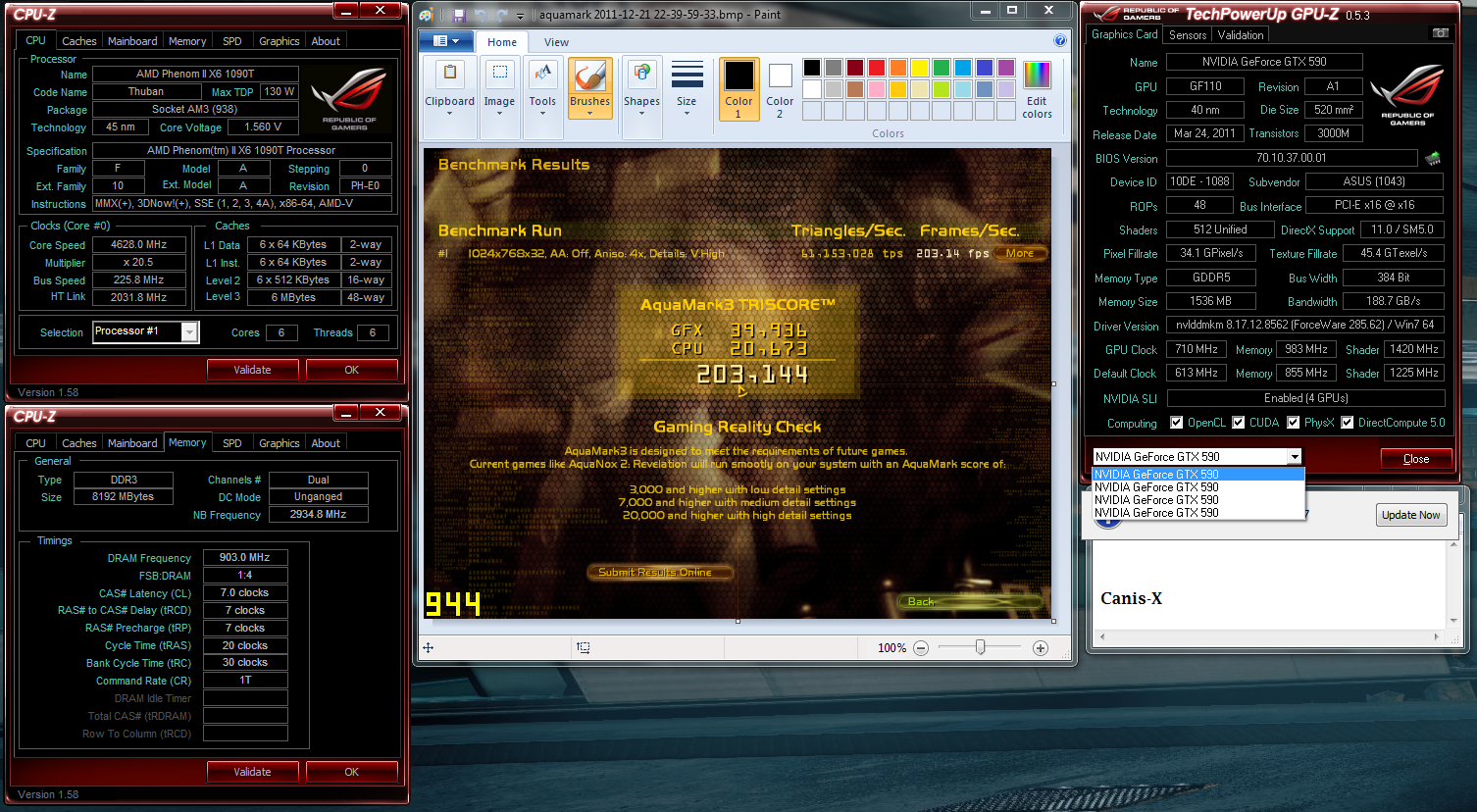The height and width of the screenshot is (812, 1477).
Task: Toggle the PhysX checkbox in GPU-Z
Action: 1294,423
